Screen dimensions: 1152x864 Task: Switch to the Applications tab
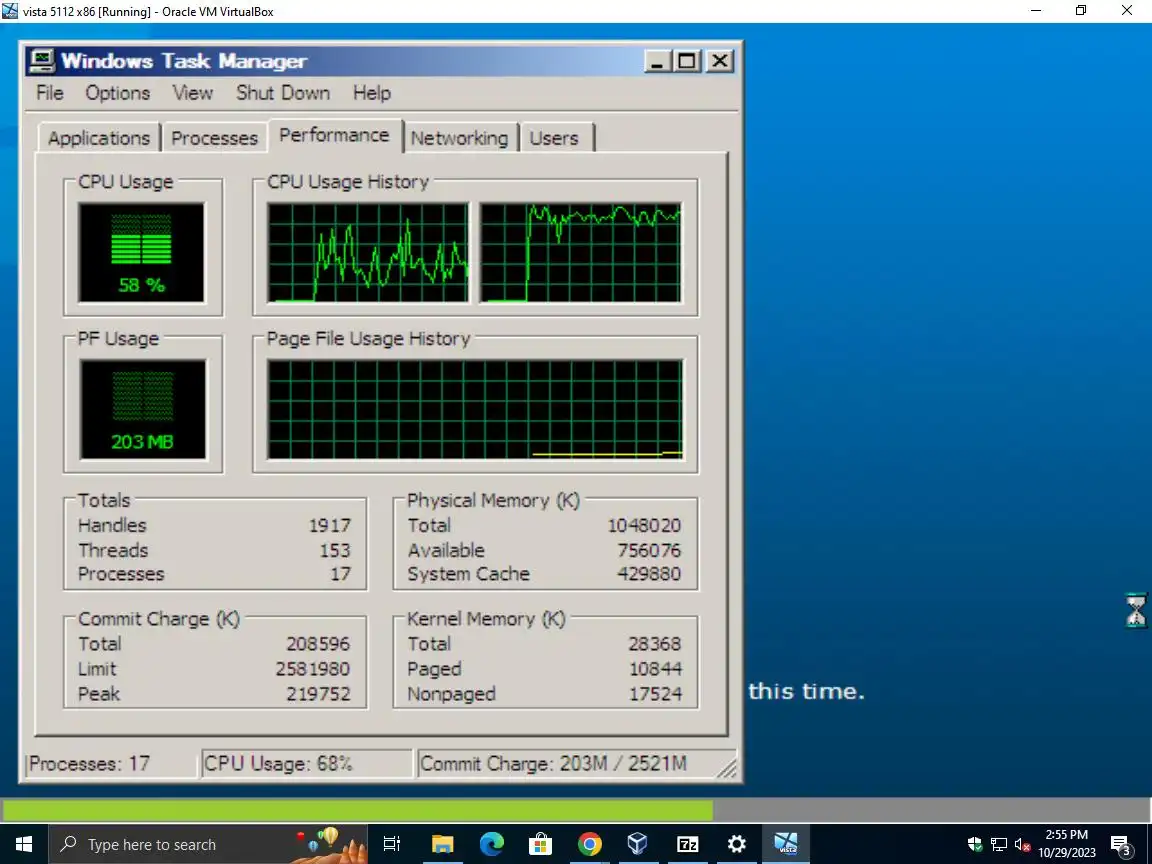(x=98, y=138)
